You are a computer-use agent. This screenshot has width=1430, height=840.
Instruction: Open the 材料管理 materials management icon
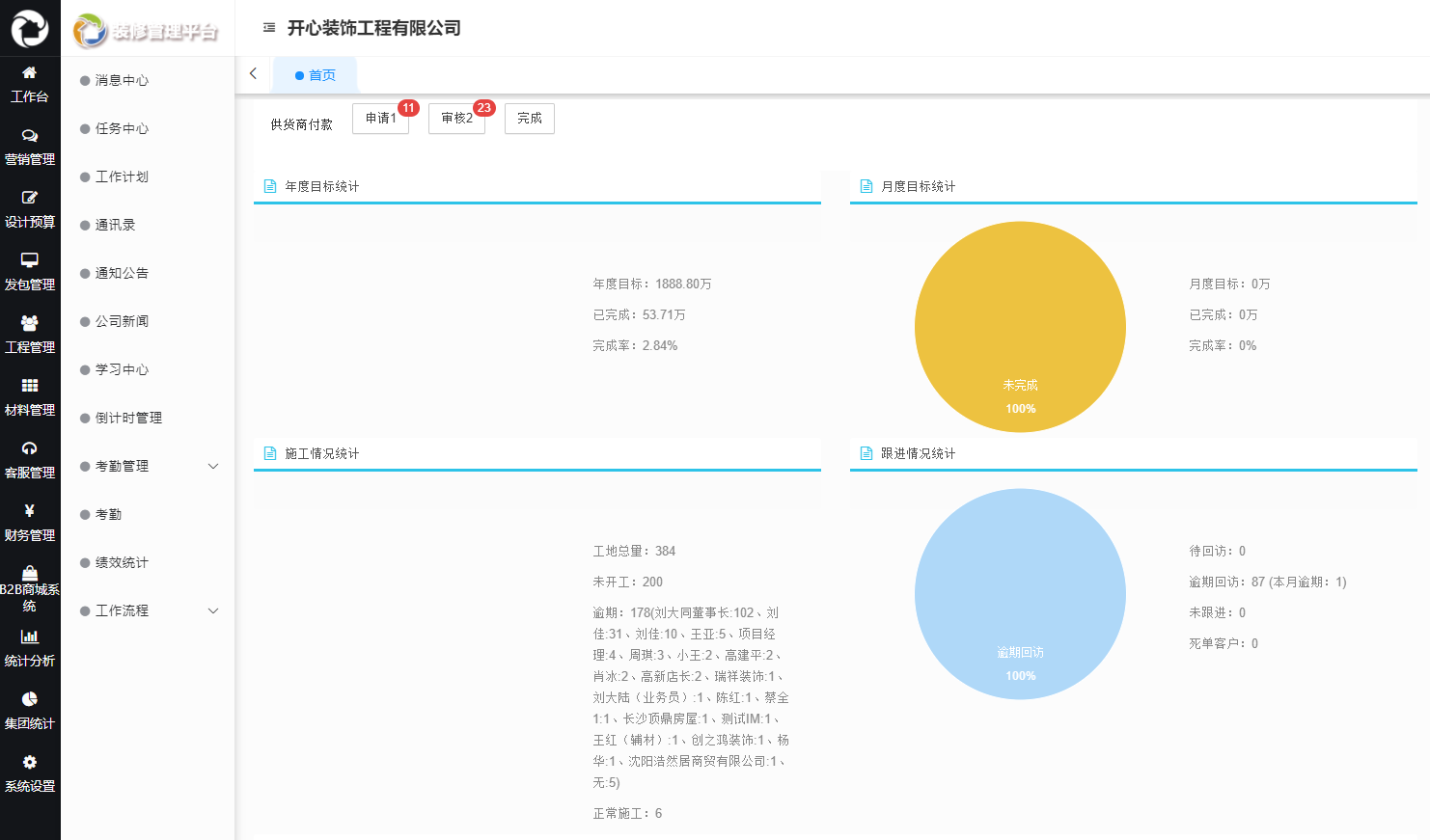click(x=30, y=396)
